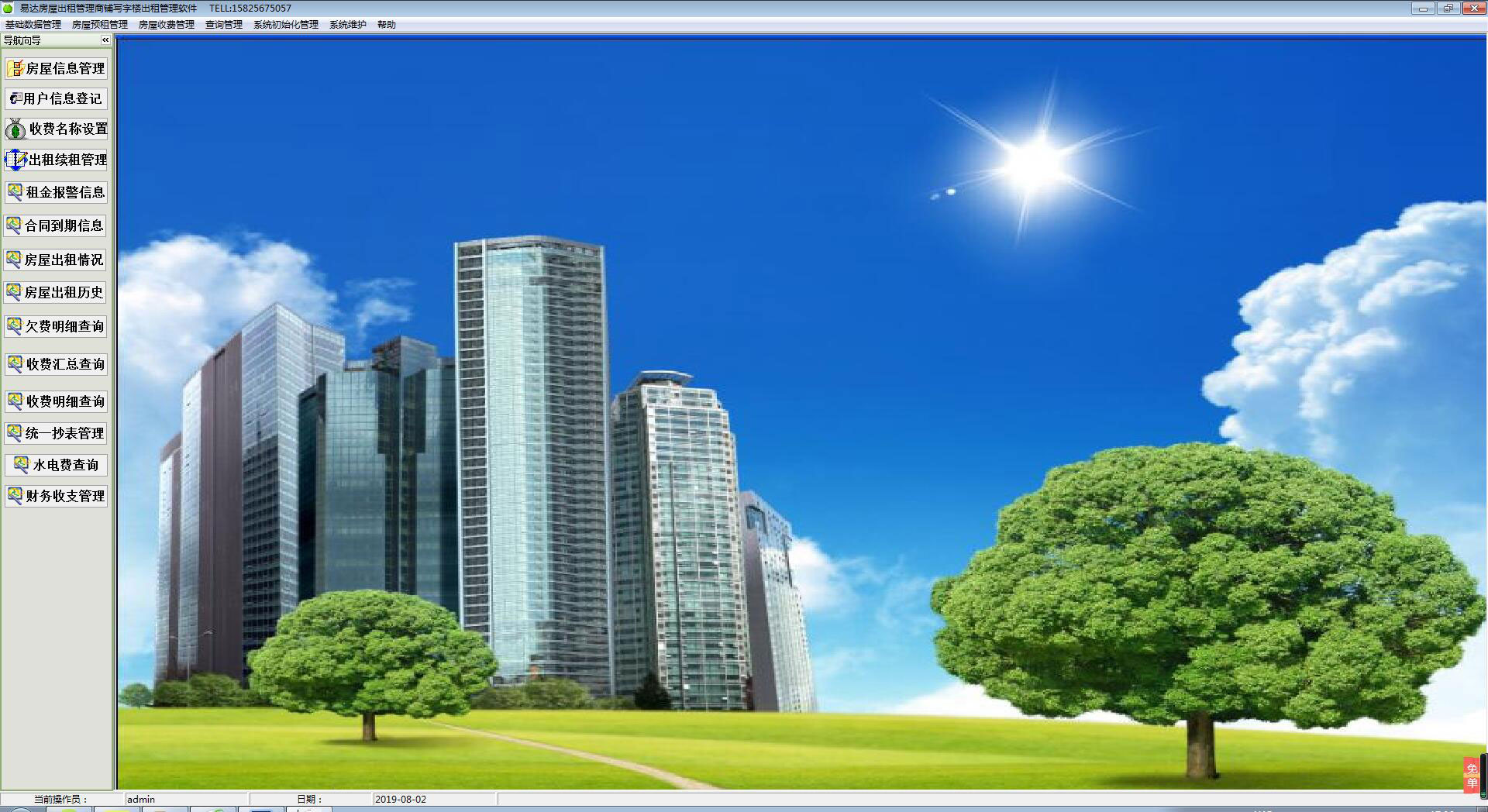This screenshot has height=812, width=1488.
Task: Open 水电费查询 navigation button
Action: (x=56, y=465)
